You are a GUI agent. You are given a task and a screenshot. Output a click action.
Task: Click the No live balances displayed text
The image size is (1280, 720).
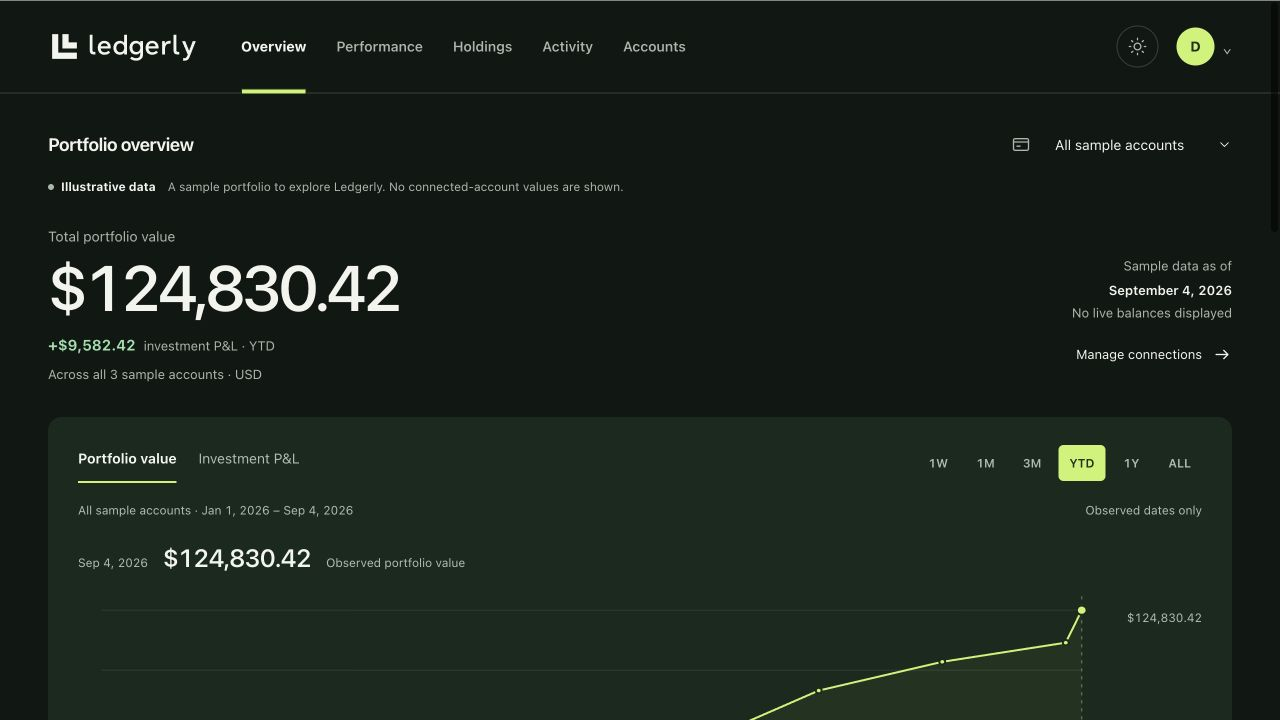[x=1151, y=314]
